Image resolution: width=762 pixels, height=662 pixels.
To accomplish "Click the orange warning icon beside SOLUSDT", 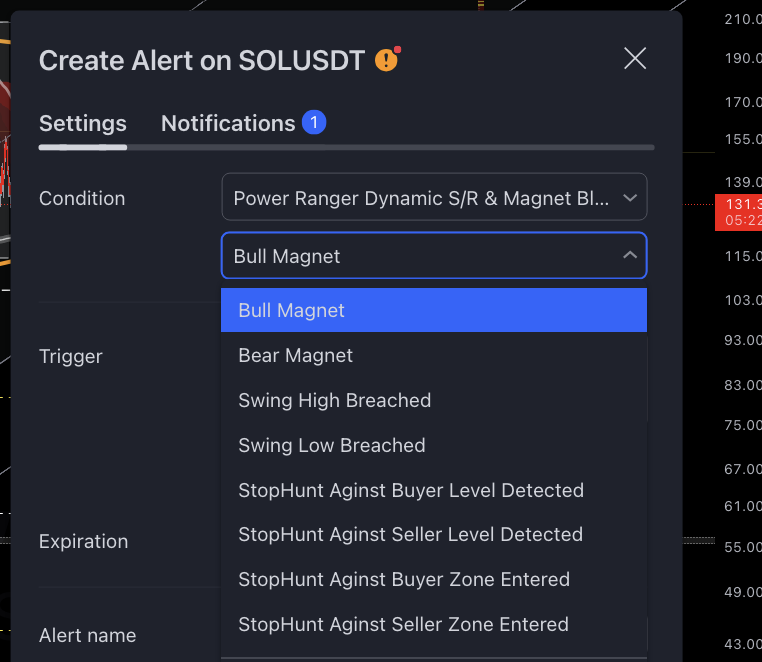I will [386, 60].
